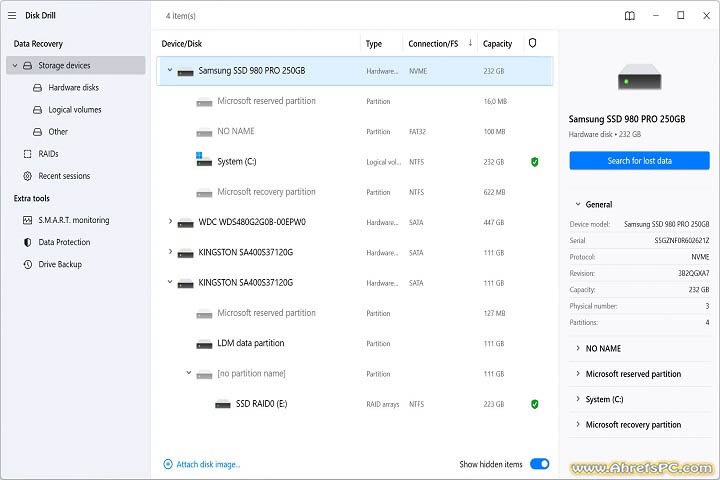Open Recent sessions in the sidebar

pos(64,176)
